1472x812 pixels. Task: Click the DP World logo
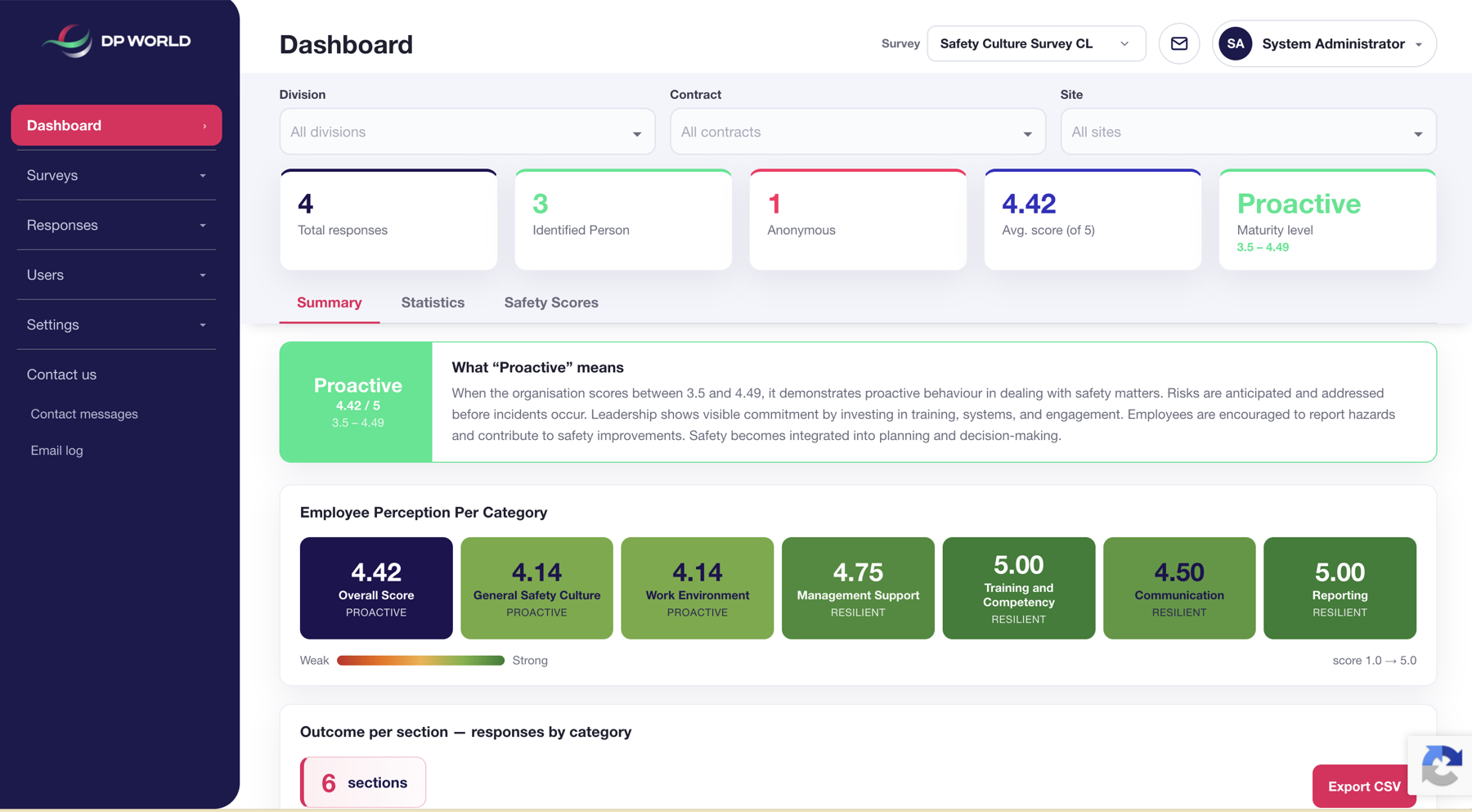[117, 41]
